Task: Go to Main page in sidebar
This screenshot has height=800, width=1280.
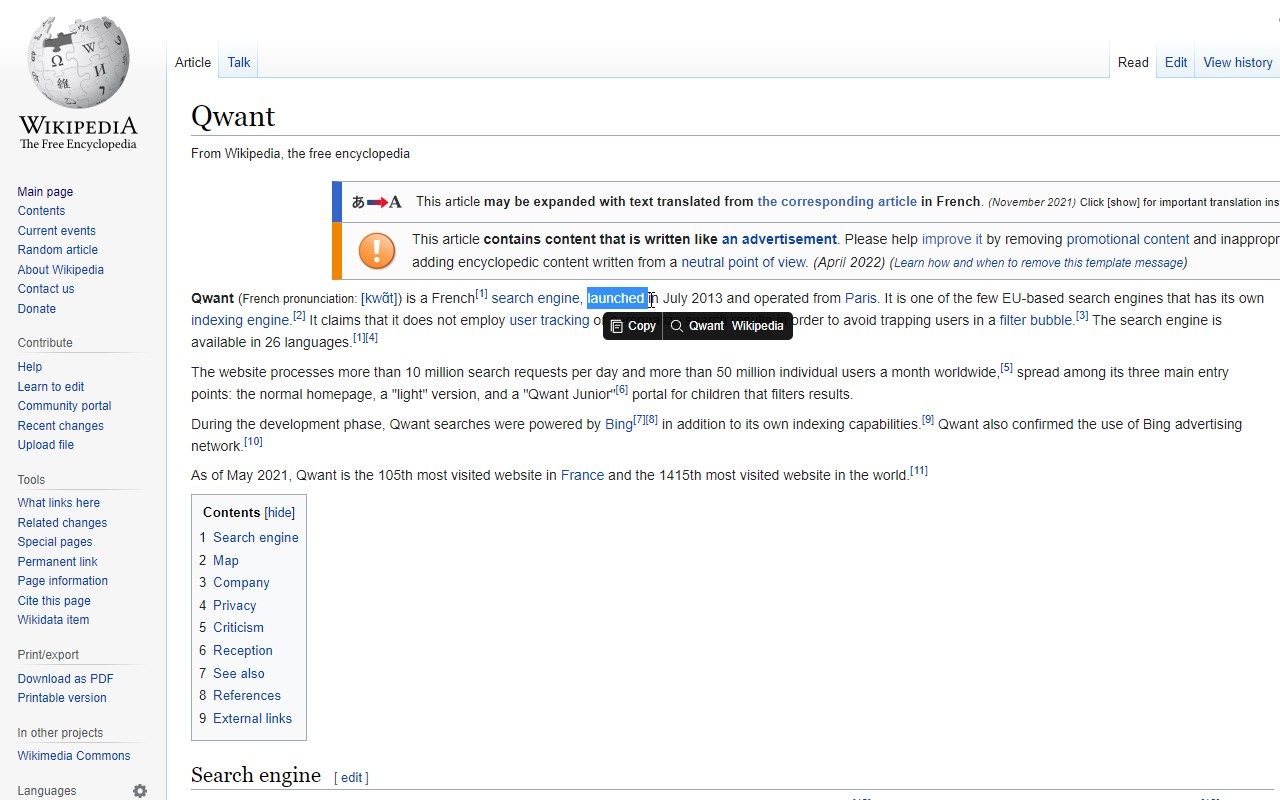Action: tap(45, 192)
